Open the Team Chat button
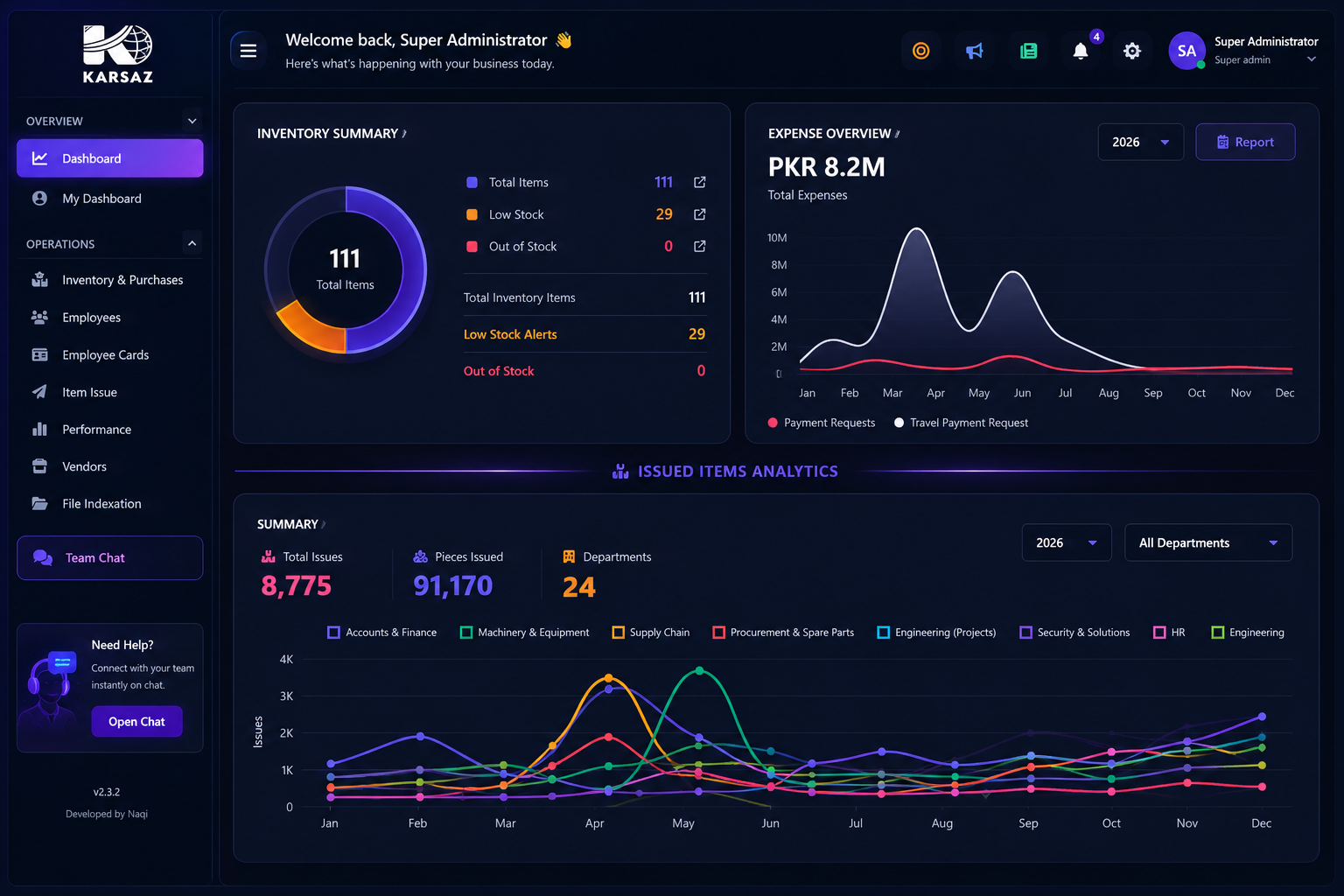1344x896 pixels. [x=109, y=557]
